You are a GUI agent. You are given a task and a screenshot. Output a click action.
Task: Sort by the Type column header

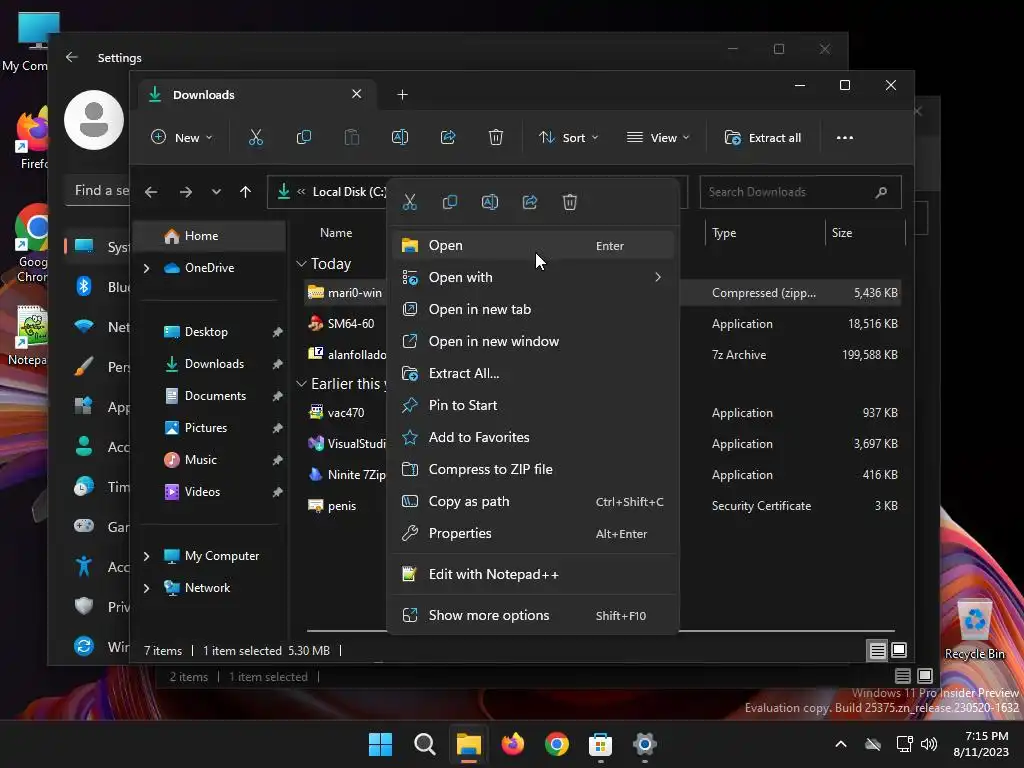(x=765, y=233)
